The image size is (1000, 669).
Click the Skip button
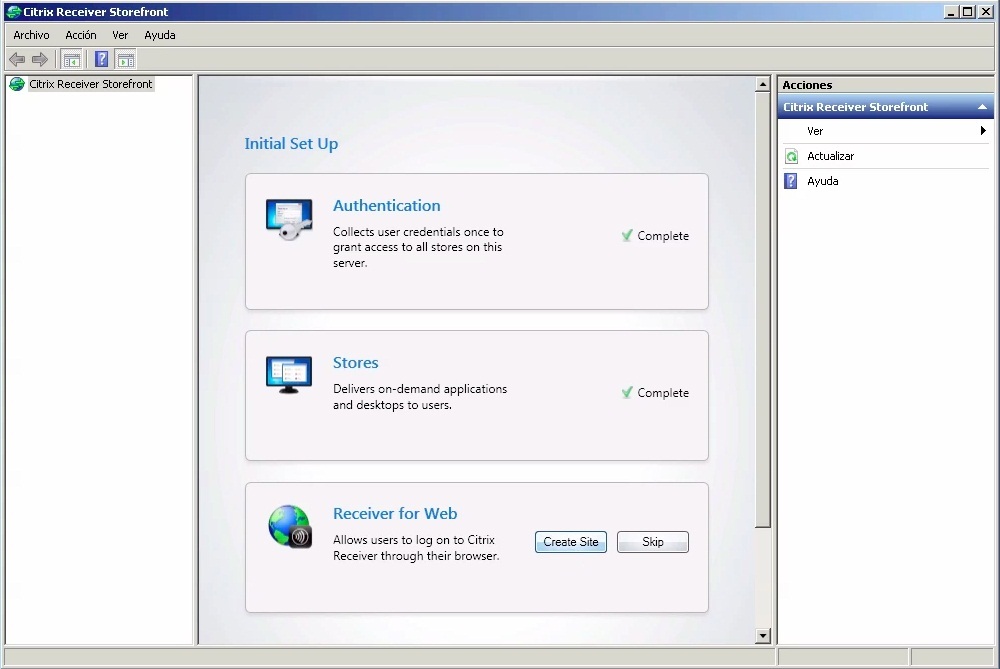point(652,542)
